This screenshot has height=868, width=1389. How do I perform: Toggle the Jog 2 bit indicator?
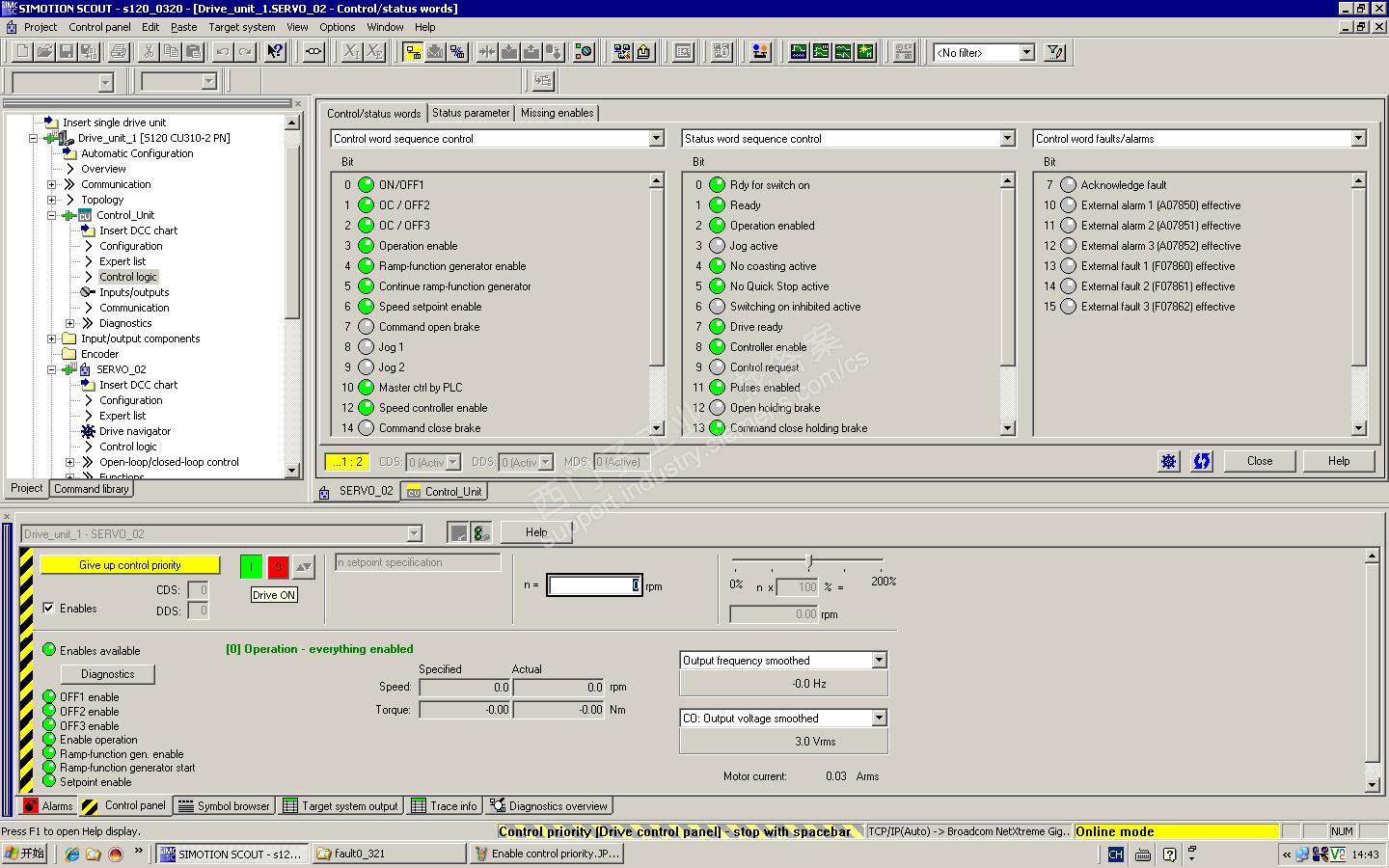pyautogui.click(x=366, y=366)
